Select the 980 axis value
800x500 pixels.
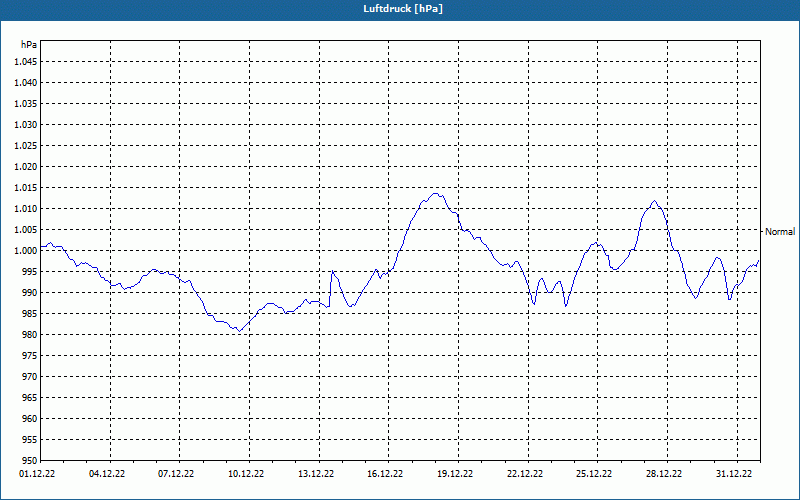tap(30, 335)
